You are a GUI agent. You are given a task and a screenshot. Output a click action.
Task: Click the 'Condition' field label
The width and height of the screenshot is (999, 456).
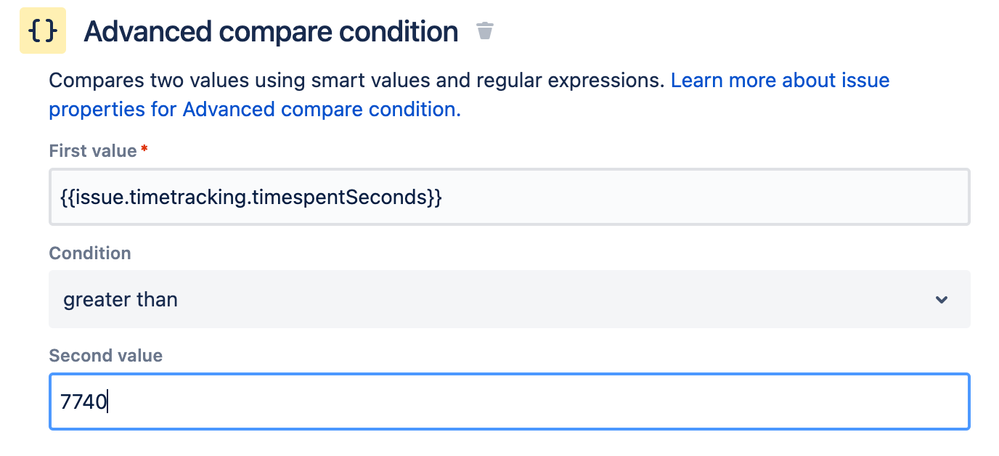pos(90,253)
